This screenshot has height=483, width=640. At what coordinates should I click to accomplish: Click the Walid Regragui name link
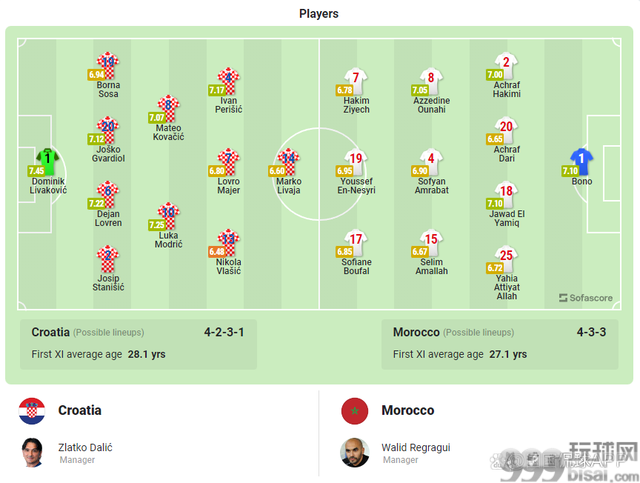click(416, 447)
